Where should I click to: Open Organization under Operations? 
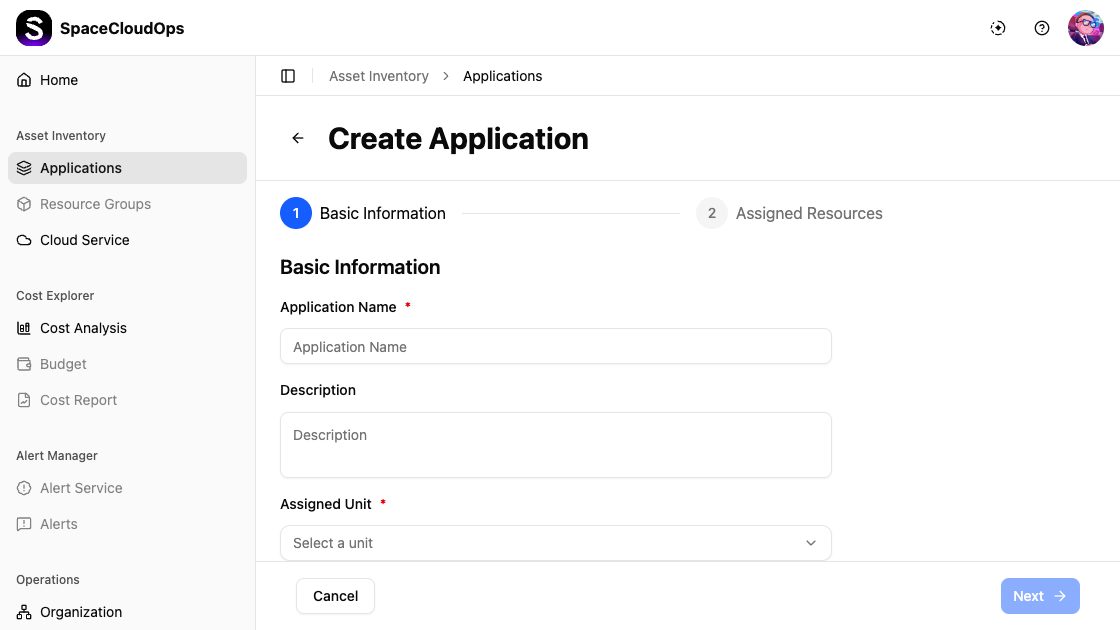point(81,612)
